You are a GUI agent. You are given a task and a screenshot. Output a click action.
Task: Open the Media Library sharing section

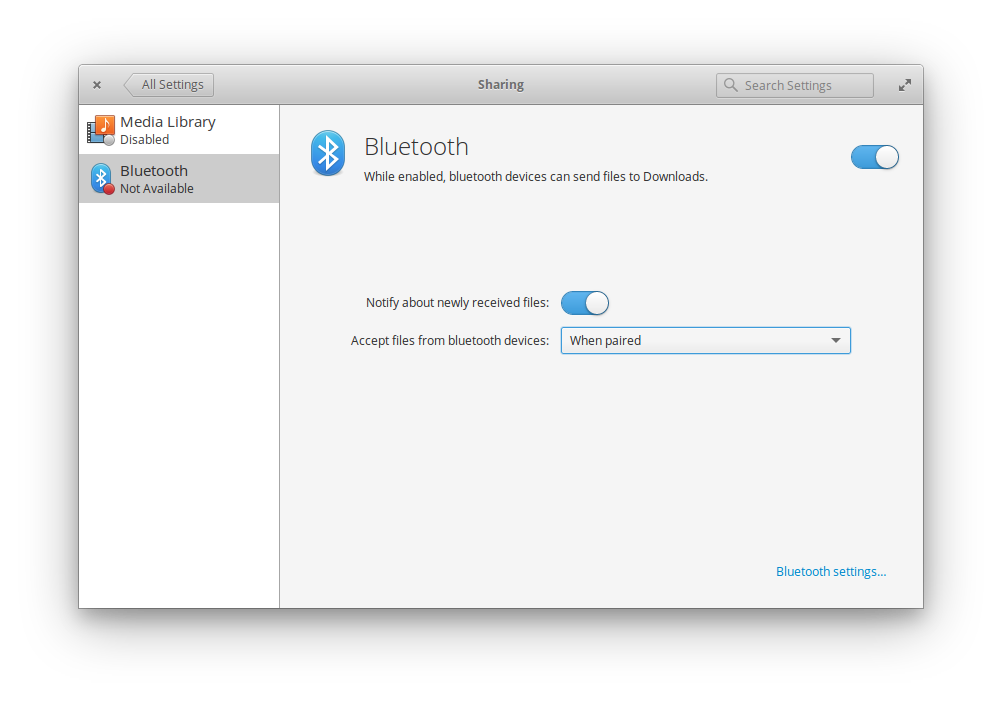click(179, 130)
